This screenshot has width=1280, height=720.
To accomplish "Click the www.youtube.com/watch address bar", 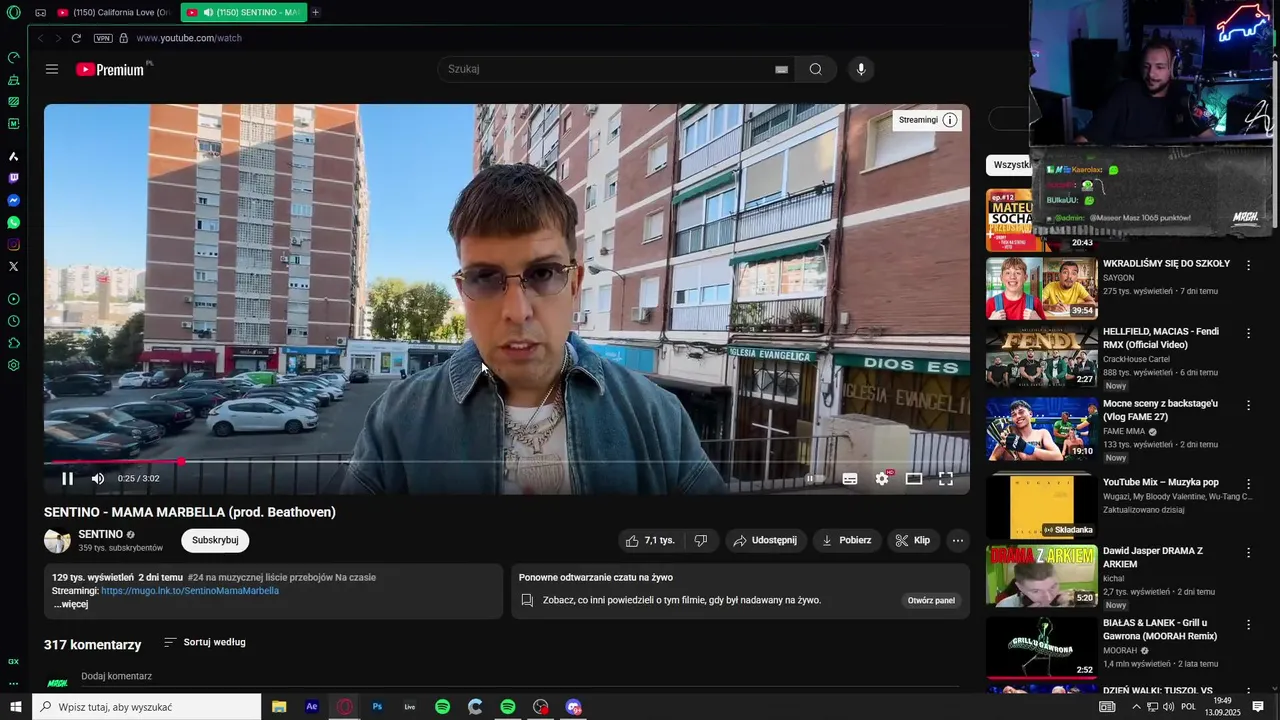I will point(189,38).
